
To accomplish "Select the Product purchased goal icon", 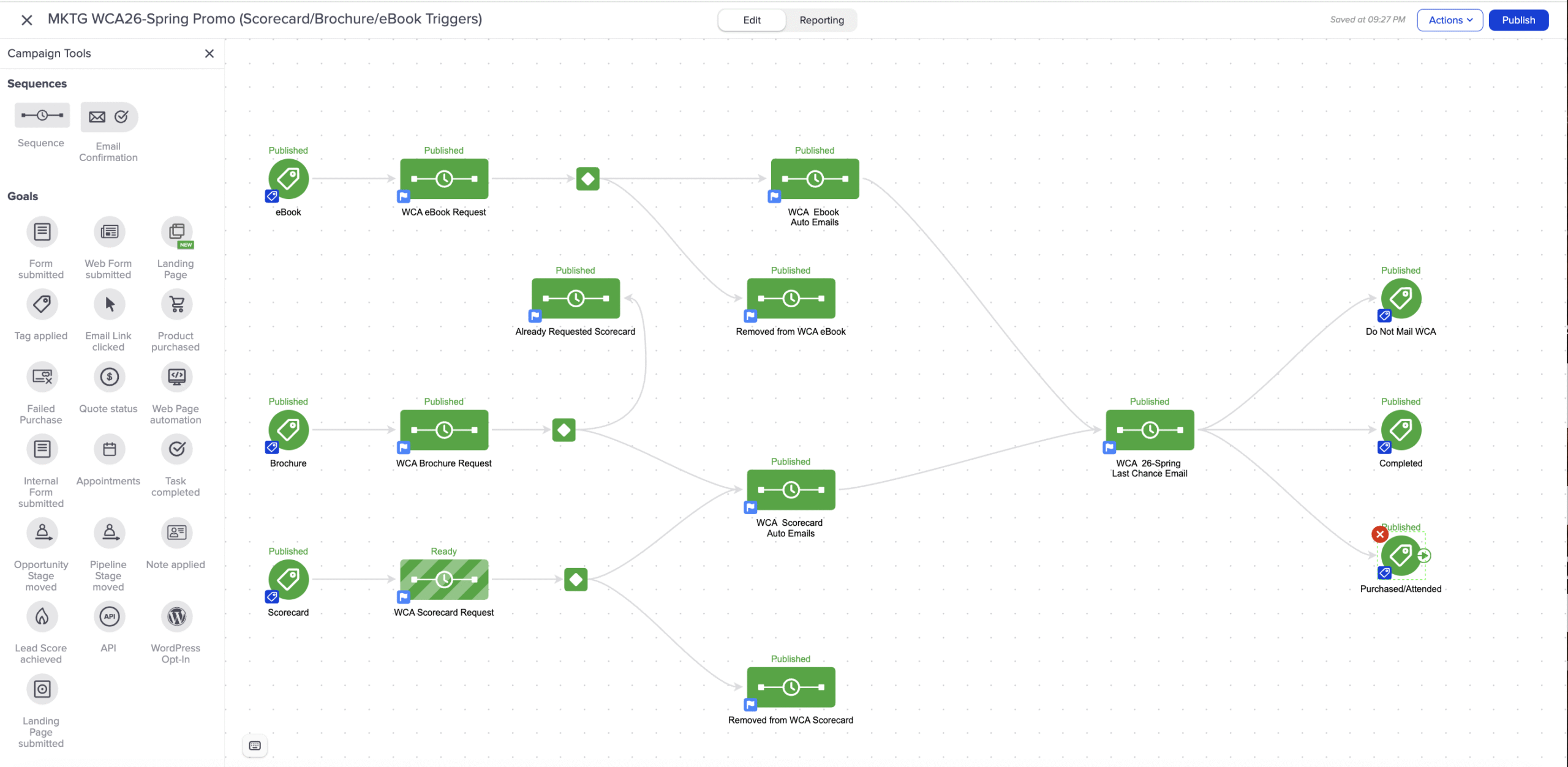I will tap(176, 304).
